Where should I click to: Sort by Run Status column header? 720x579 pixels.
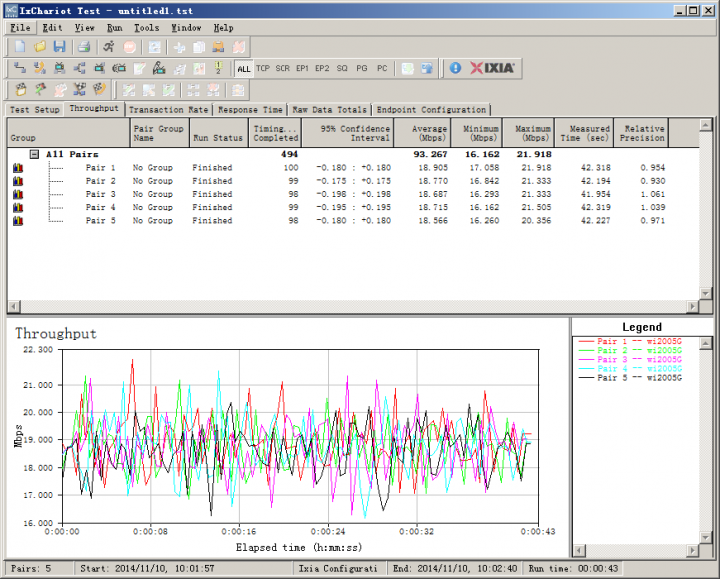(x=219, y=133)
